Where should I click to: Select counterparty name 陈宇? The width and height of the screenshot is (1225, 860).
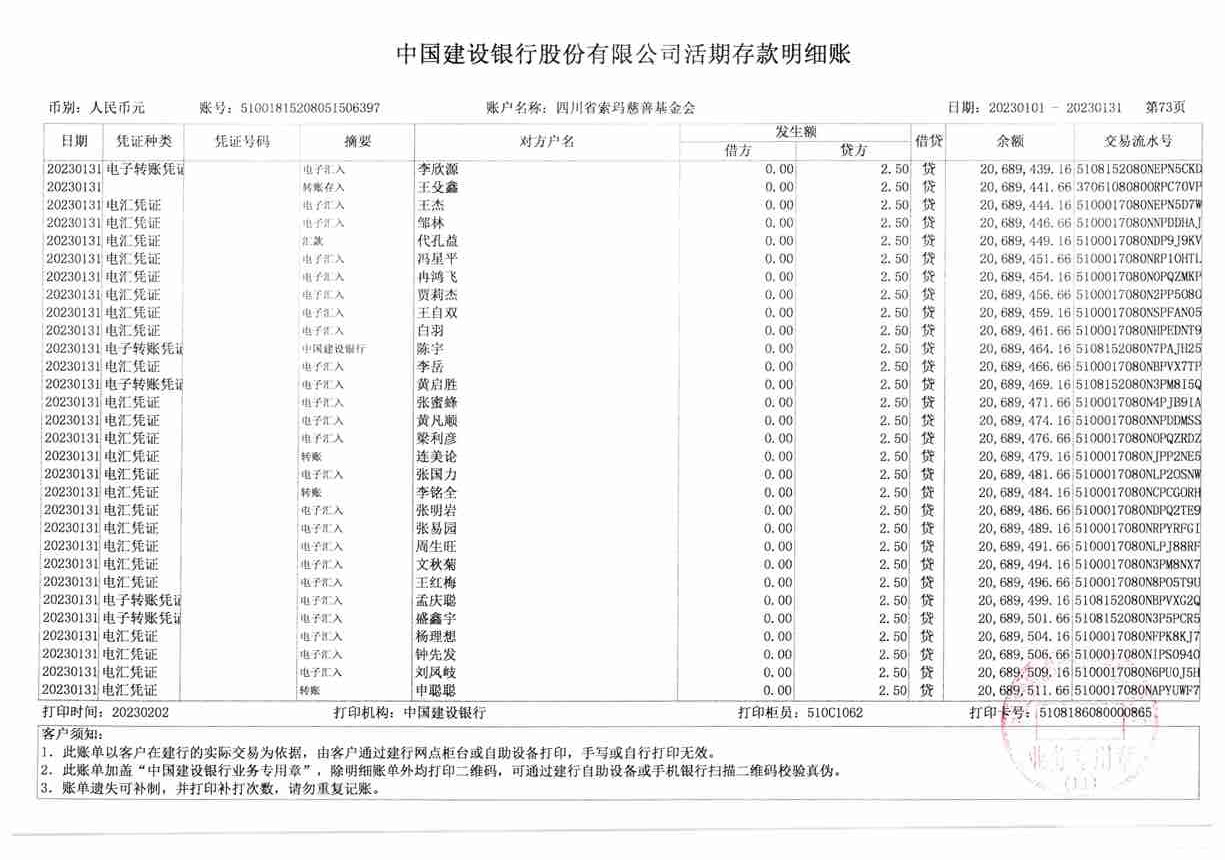[x=430, y=349]
